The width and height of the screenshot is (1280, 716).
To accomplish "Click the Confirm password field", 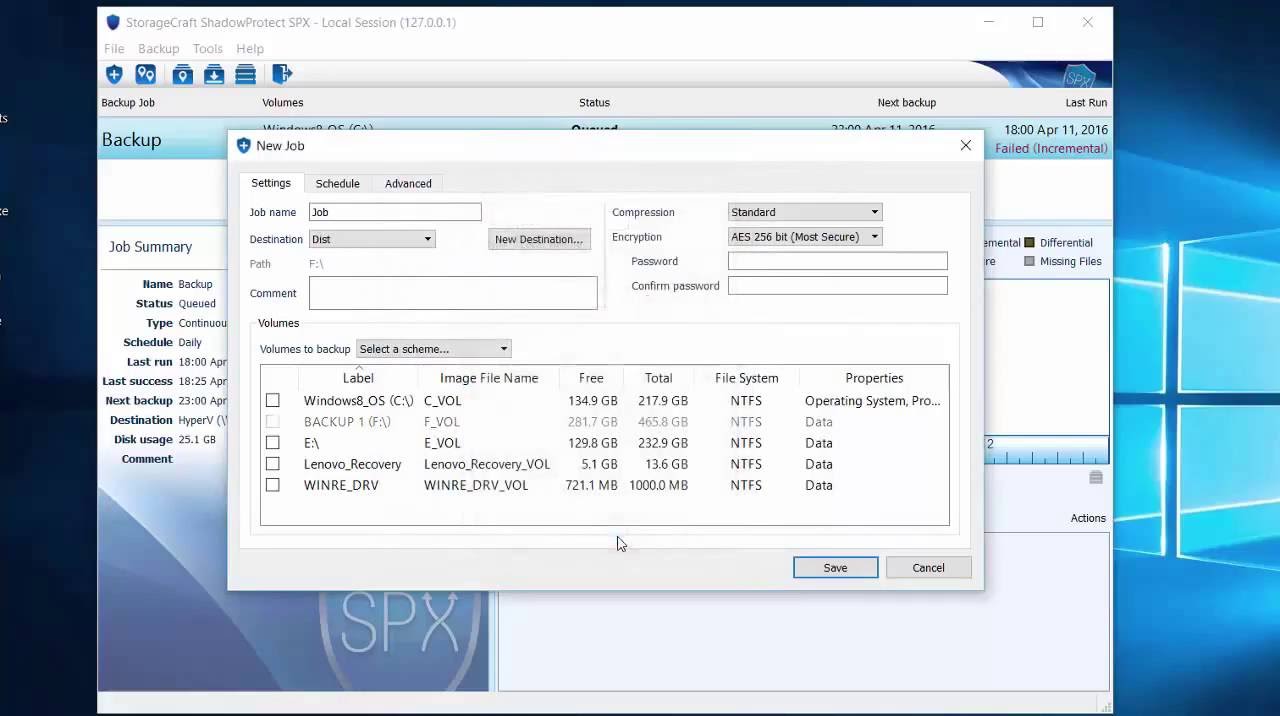I will [x=837, y=286].
